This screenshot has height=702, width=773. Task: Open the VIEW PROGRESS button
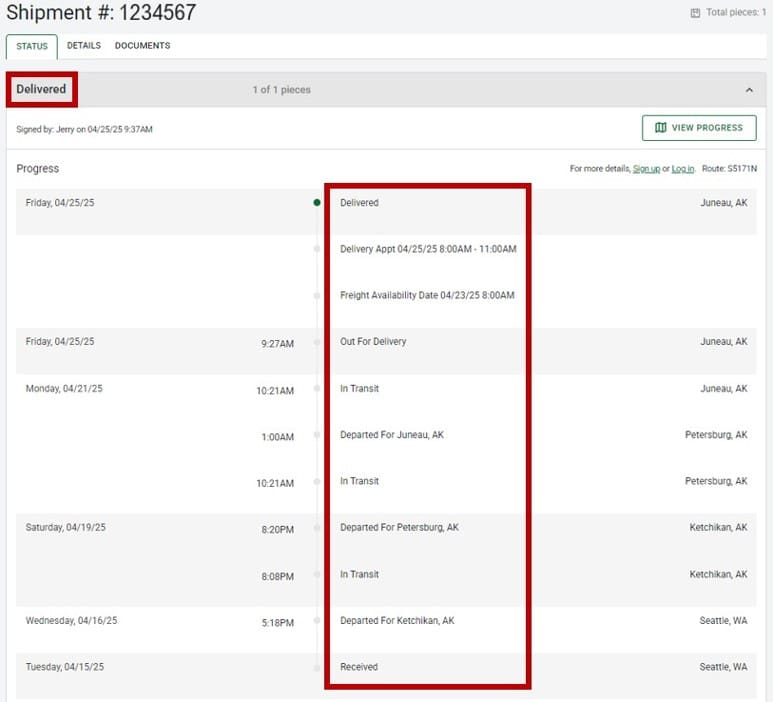(x=699, y=128)
